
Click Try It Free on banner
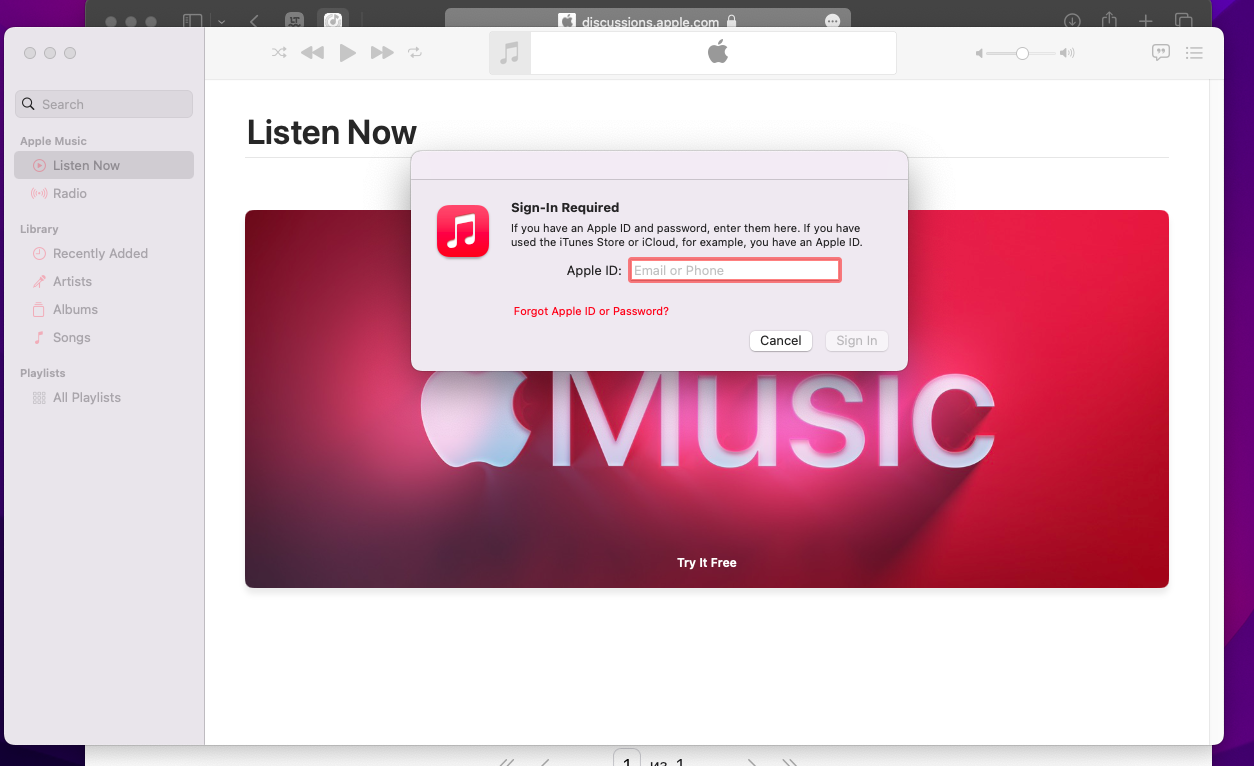click(706, 562)
